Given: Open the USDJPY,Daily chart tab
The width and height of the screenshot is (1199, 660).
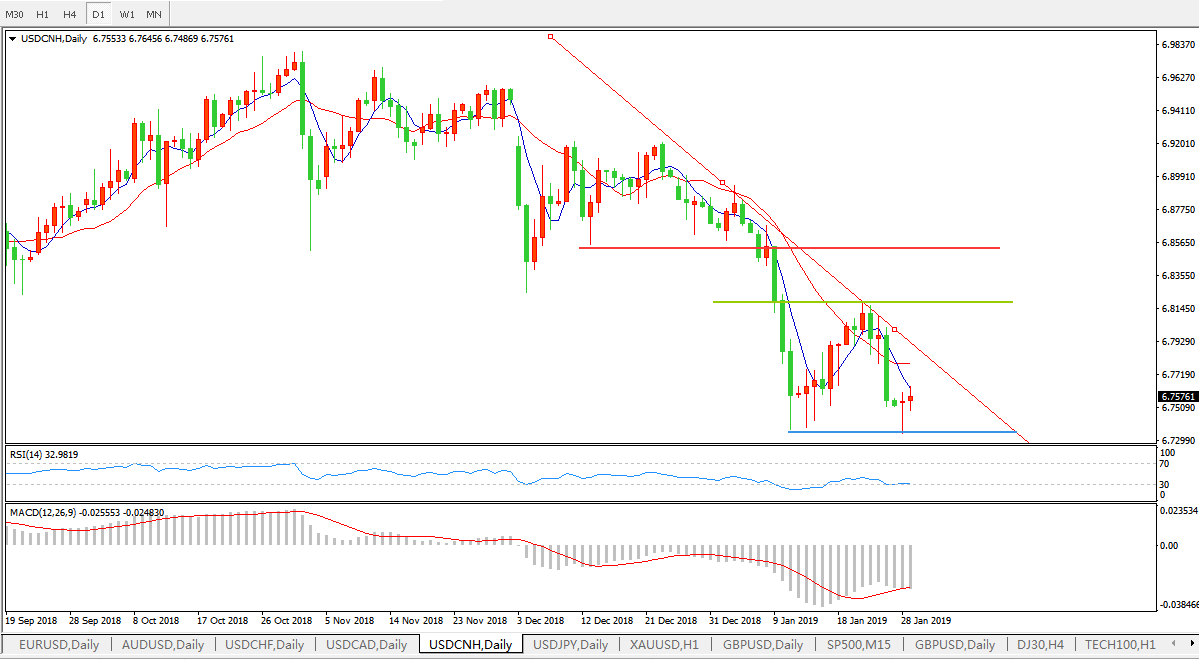Looking at the screenshot, I should pos(571,645).
